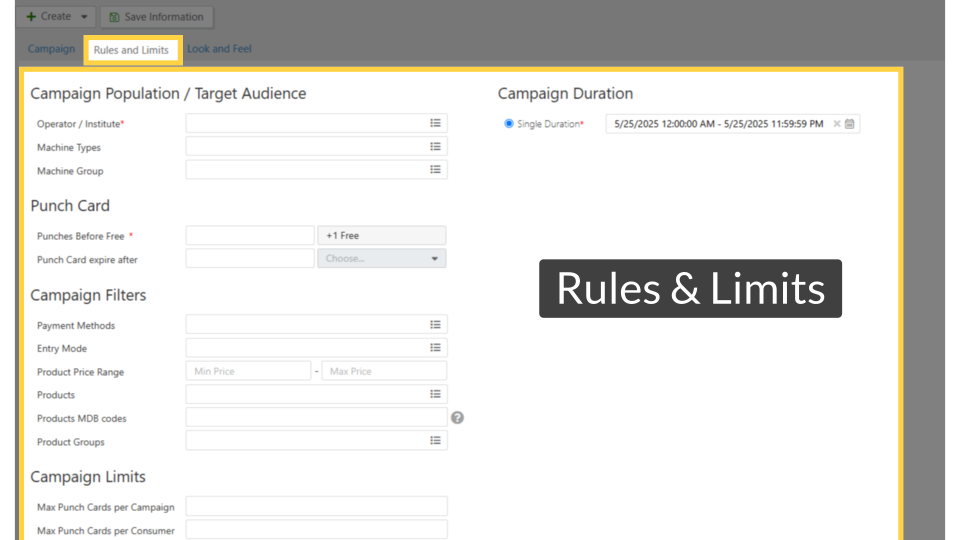Image resolution: width=960 pixels, height=540 pixels.
Task: Select the Single Duration radio button
Action: pos(509,124)
